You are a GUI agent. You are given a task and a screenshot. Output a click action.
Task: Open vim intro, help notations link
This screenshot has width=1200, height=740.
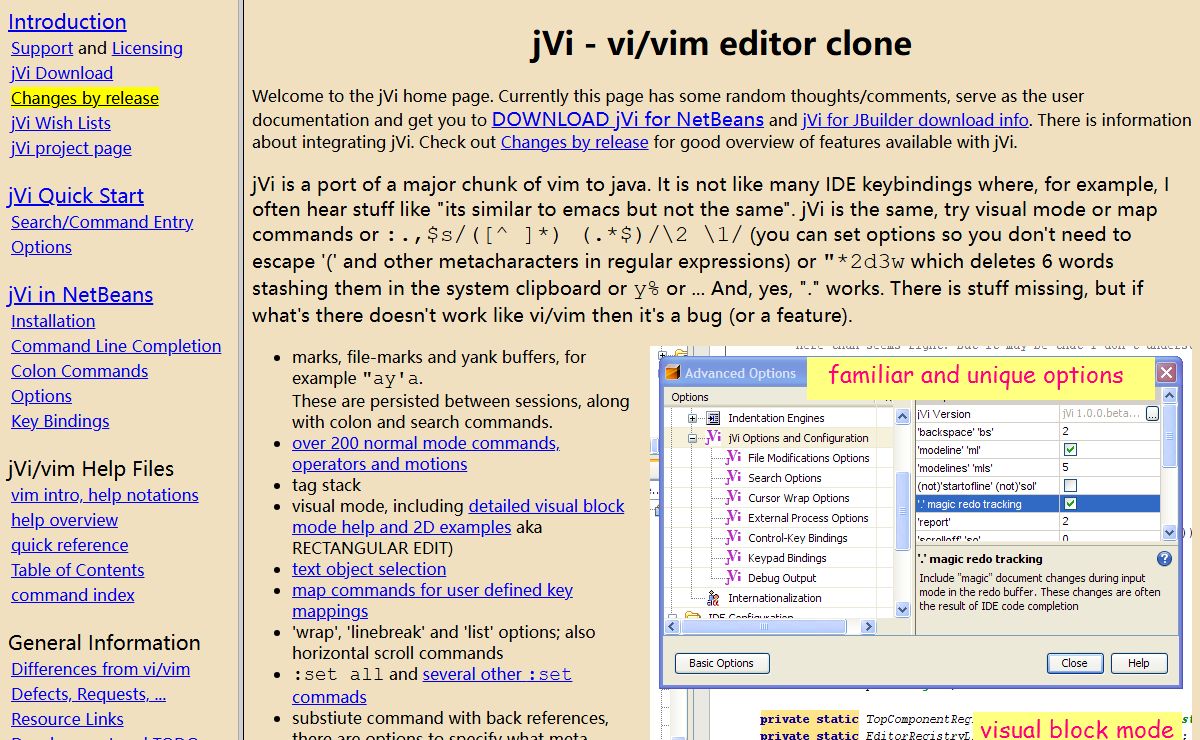105,495
